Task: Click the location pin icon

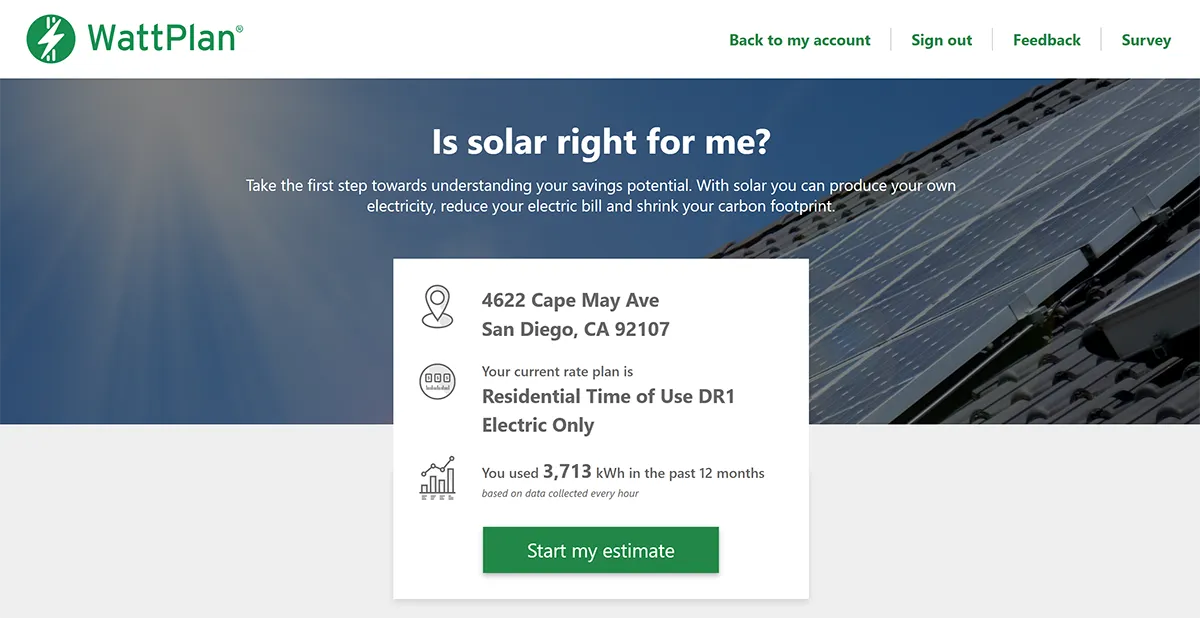Action: 437,306
